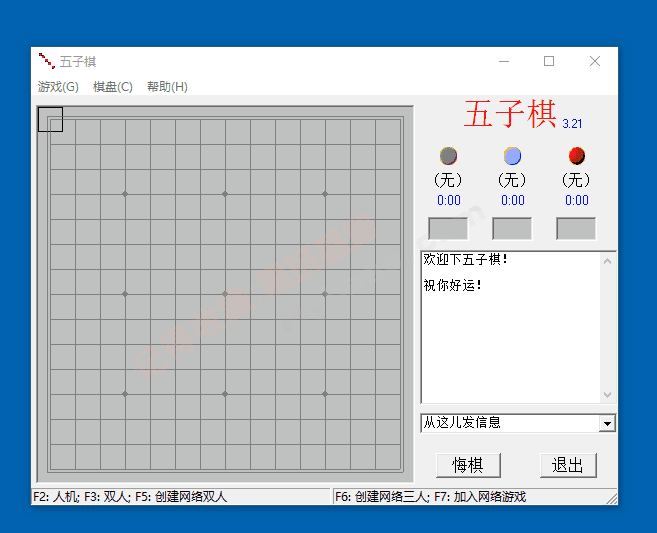Click the 悔棋 undo move button
Viewport: 657px width, 533px height.
coord(468,465)
